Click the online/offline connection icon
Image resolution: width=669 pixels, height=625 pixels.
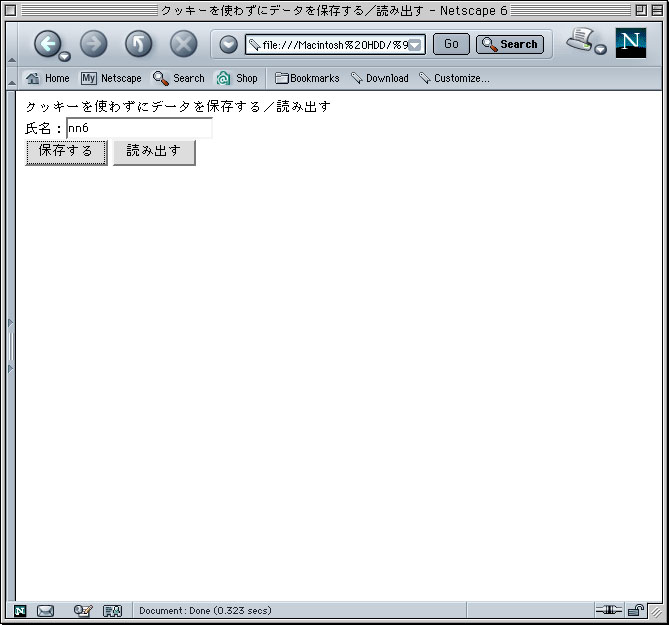coord(609,610)
